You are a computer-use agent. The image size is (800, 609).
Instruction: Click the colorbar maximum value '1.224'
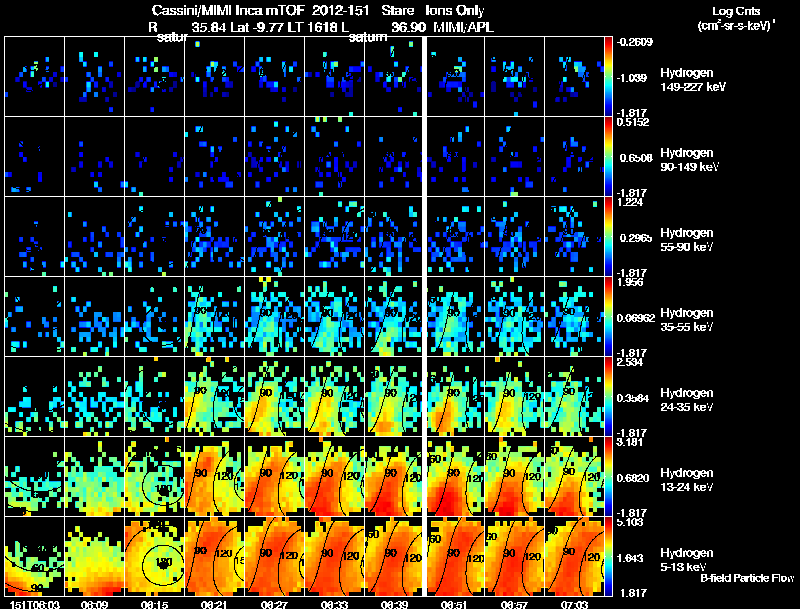[x=630, y=202]
